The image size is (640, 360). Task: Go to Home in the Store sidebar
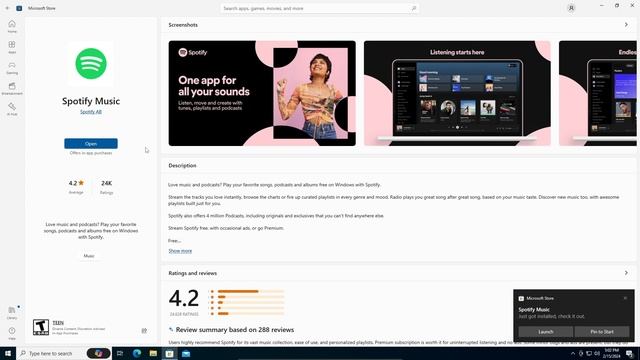tap(12, 27)
